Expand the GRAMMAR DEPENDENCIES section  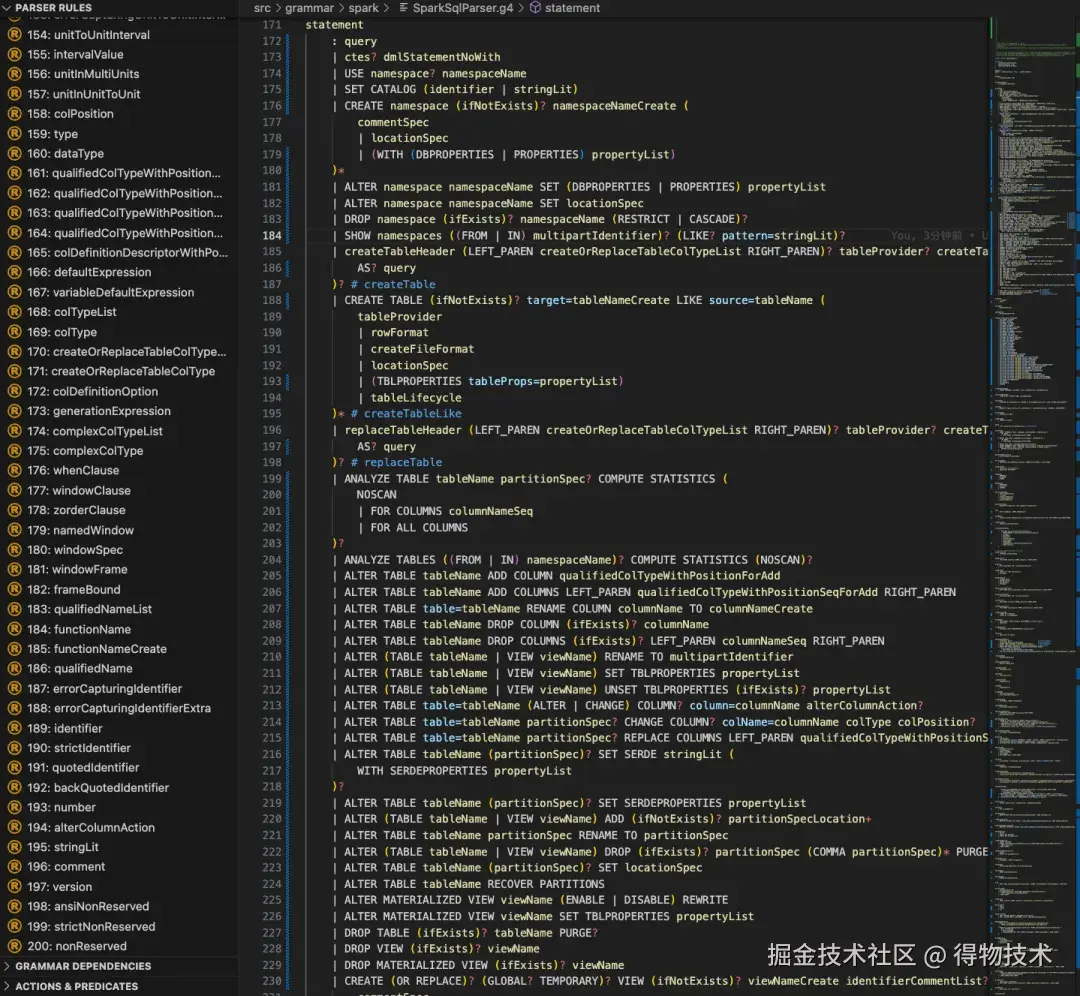tap(7, 966)
